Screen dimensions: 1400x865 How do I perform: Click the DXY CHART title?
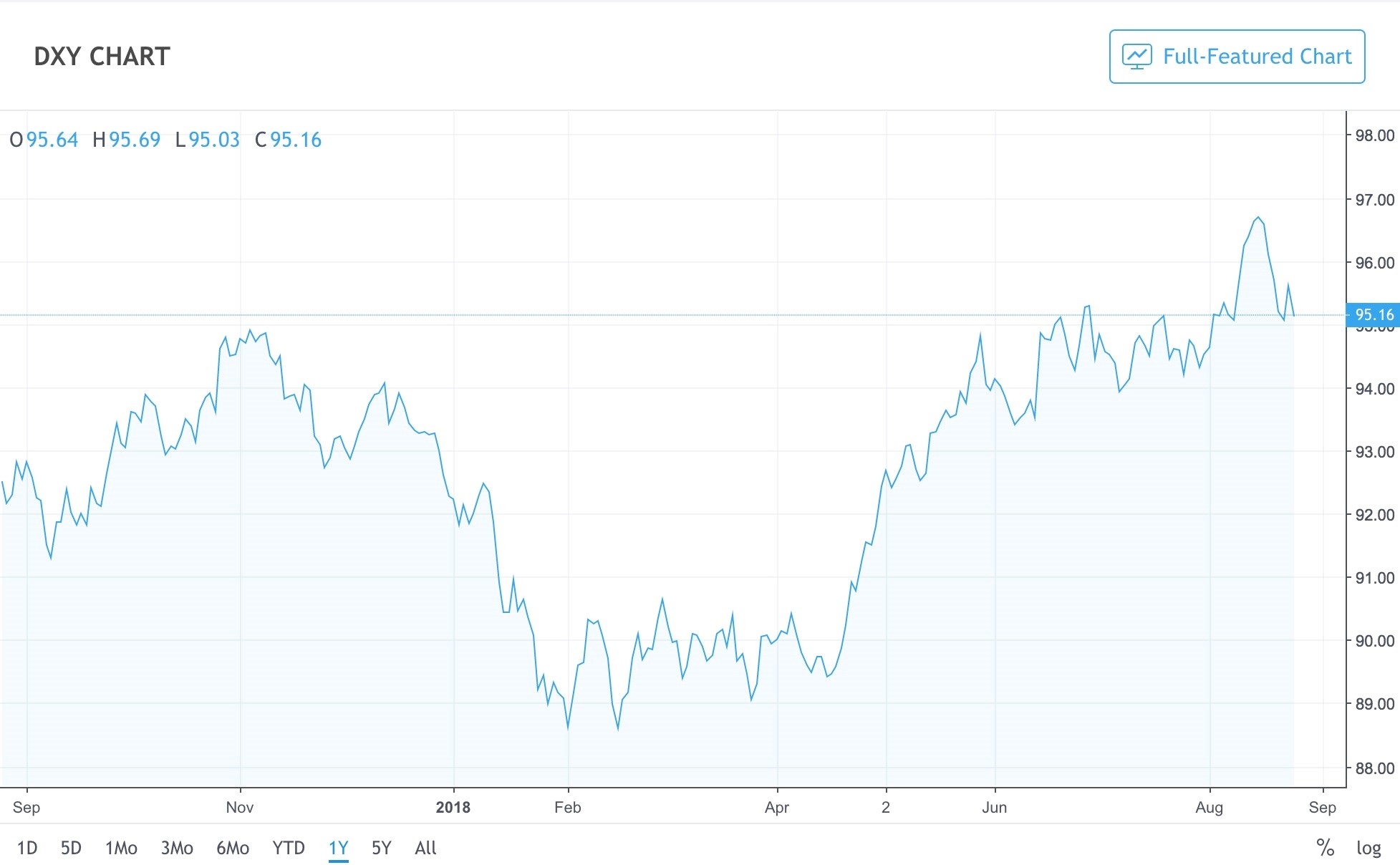[x=102, y=57]
